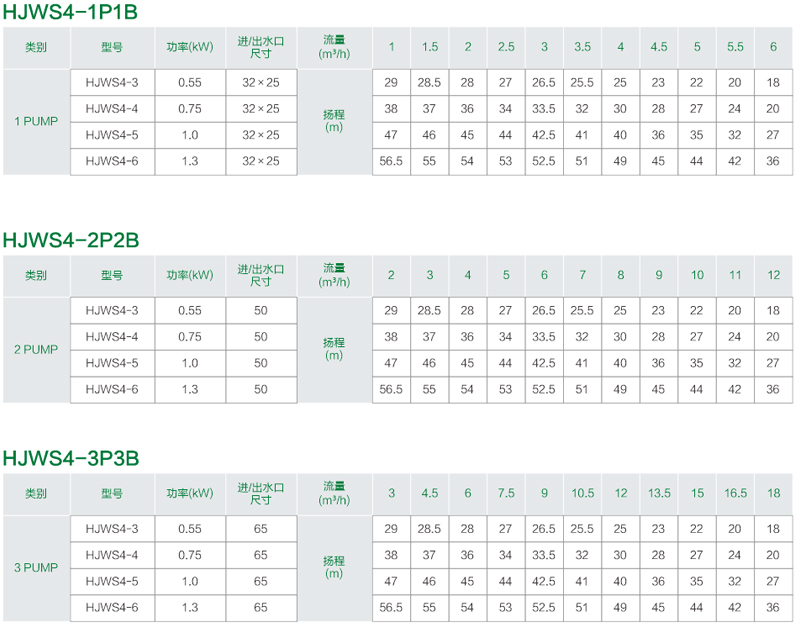Click the HJWS4-1P1B table heading

[70, 12]
